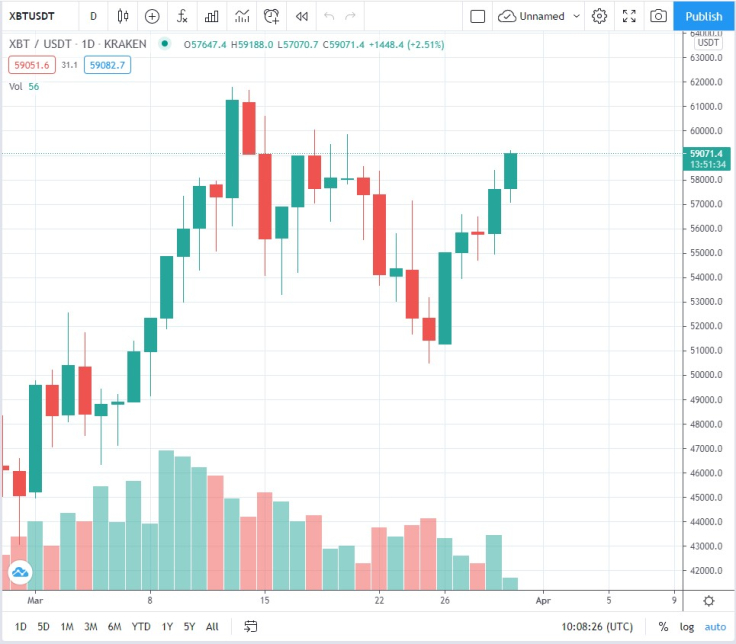Open the candlestick chart style selector
Image resolution: width=736 pixels, height=644 pixels.
(x=123, y=16)
